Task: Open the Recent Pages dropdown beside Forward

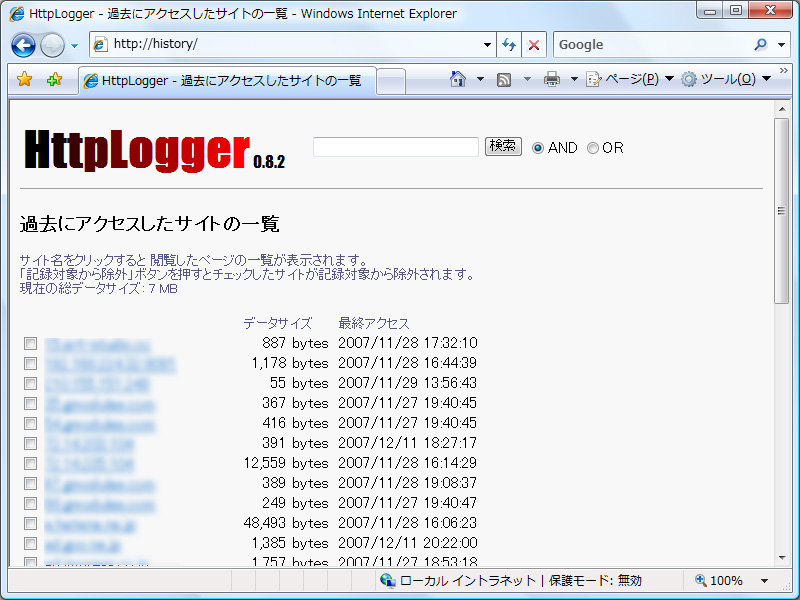Action: point(74,45)
